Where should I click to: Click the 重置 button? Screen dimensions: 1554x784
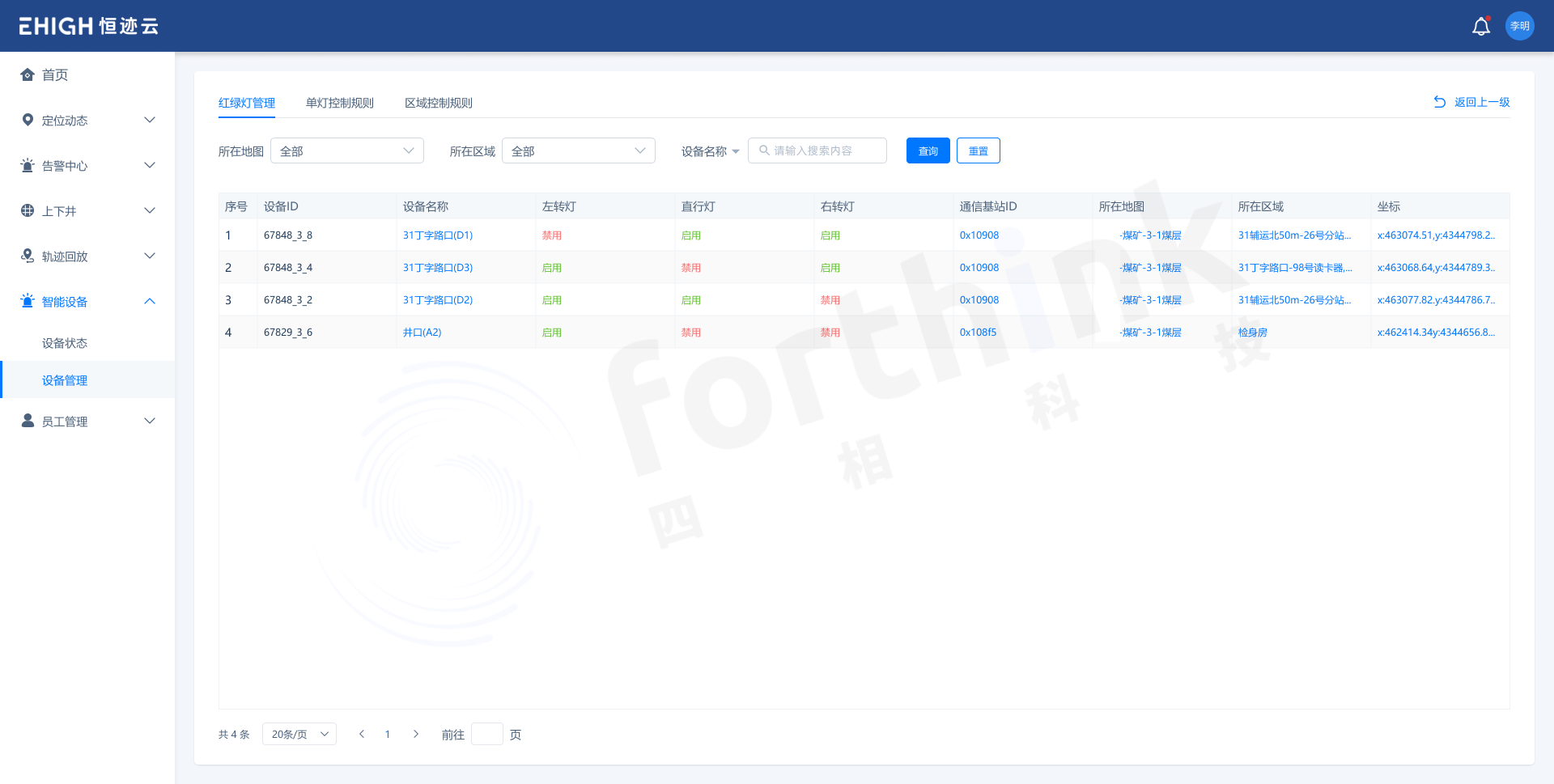click(978, 151)
